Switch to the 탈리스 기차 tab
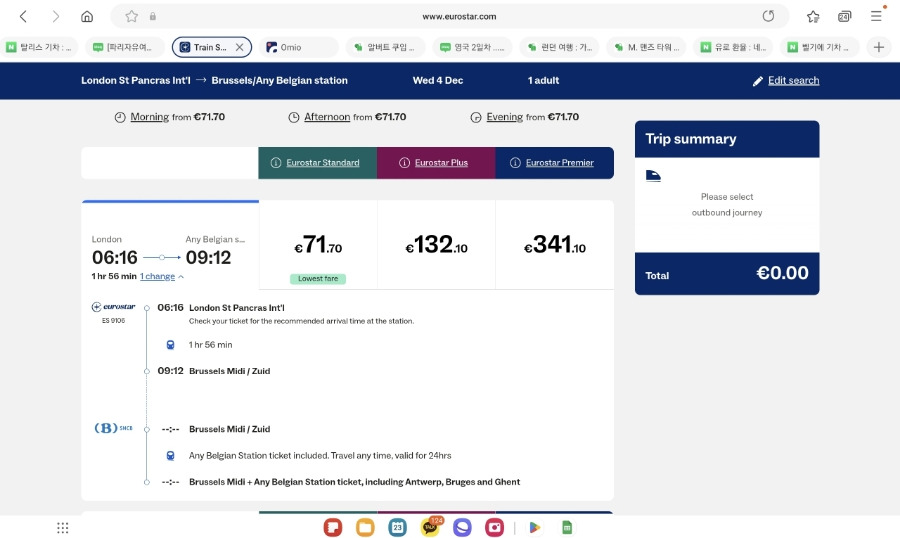The height and width of the screenshot is (538, 900). 39,47
